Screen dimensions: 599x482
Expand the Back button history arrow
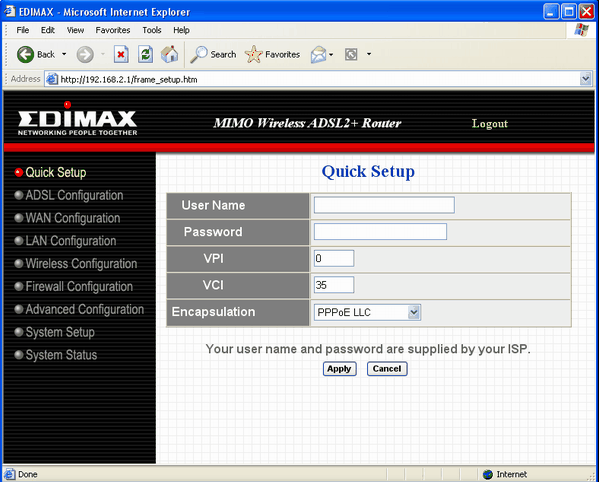pos(64,54)
